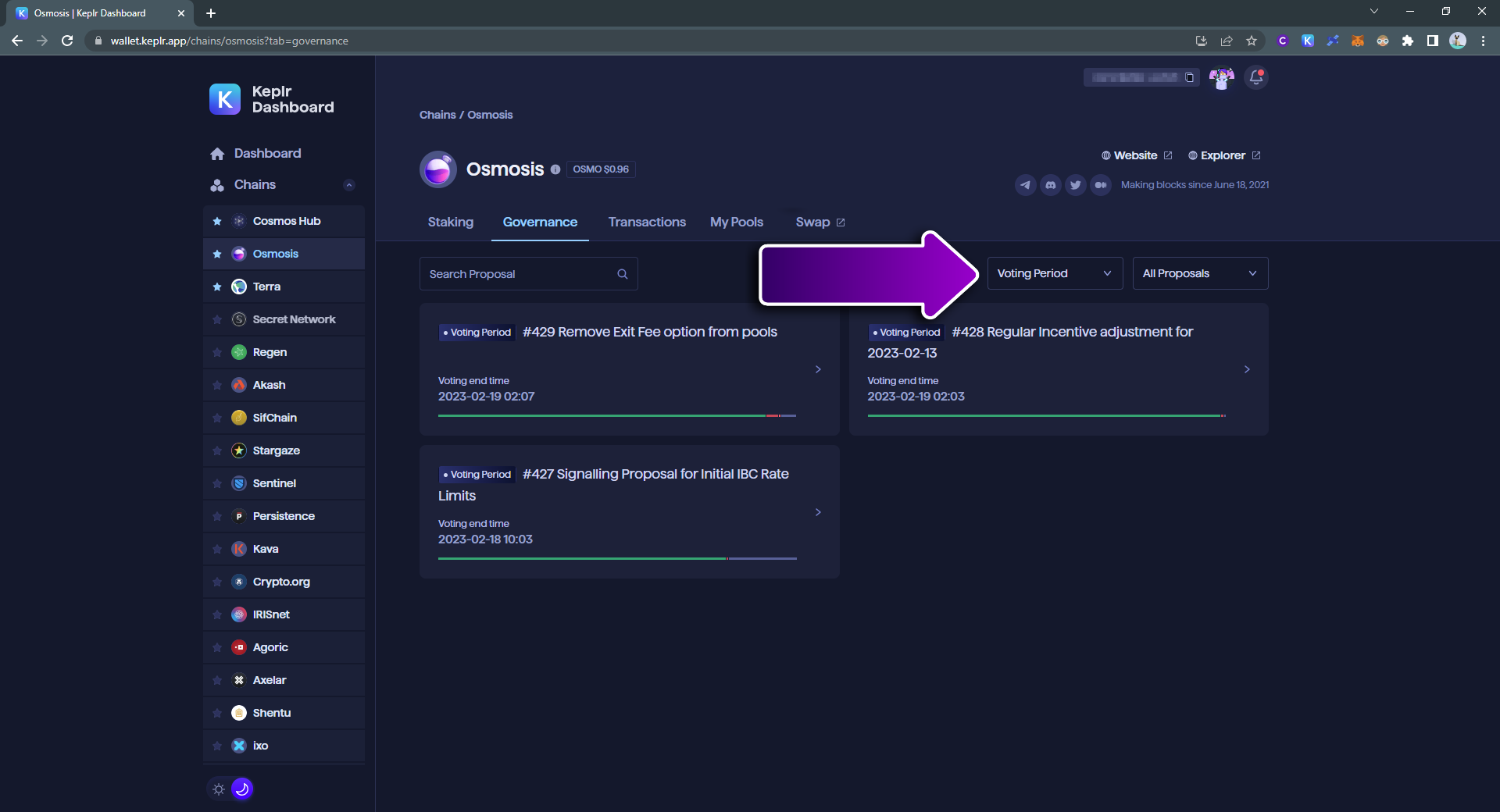
Task: Click the Shentu chain icon
Action: [239, 713]
